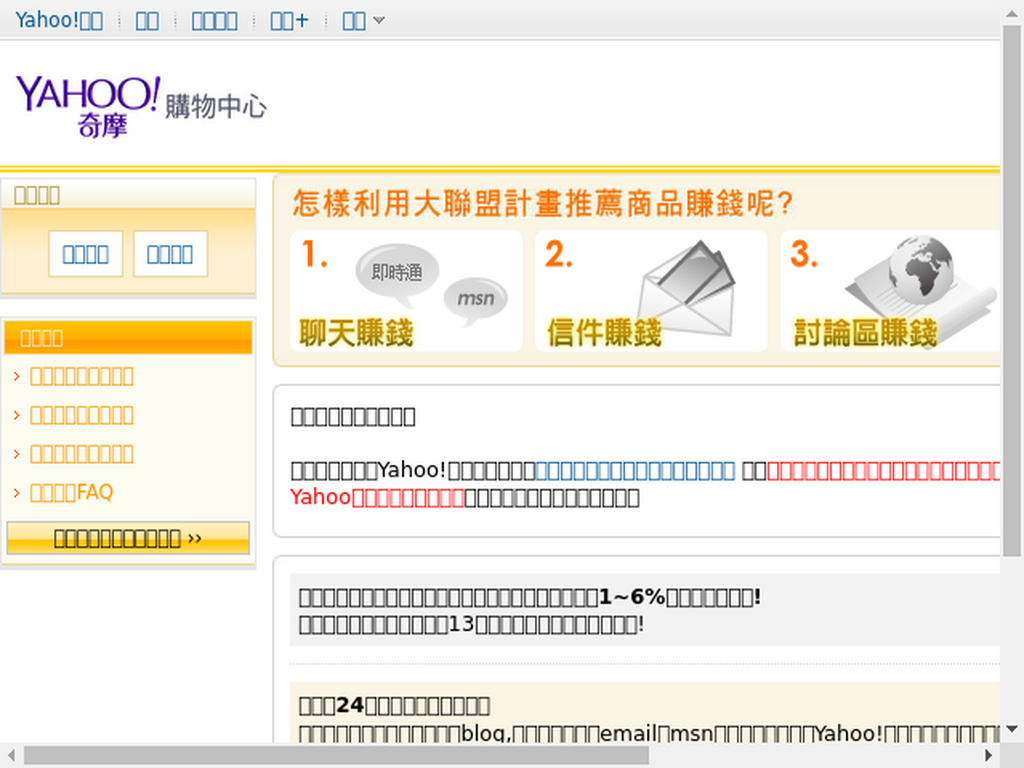Follow the blue hyperlink in the intro paragraph

[x=635, y=470]
